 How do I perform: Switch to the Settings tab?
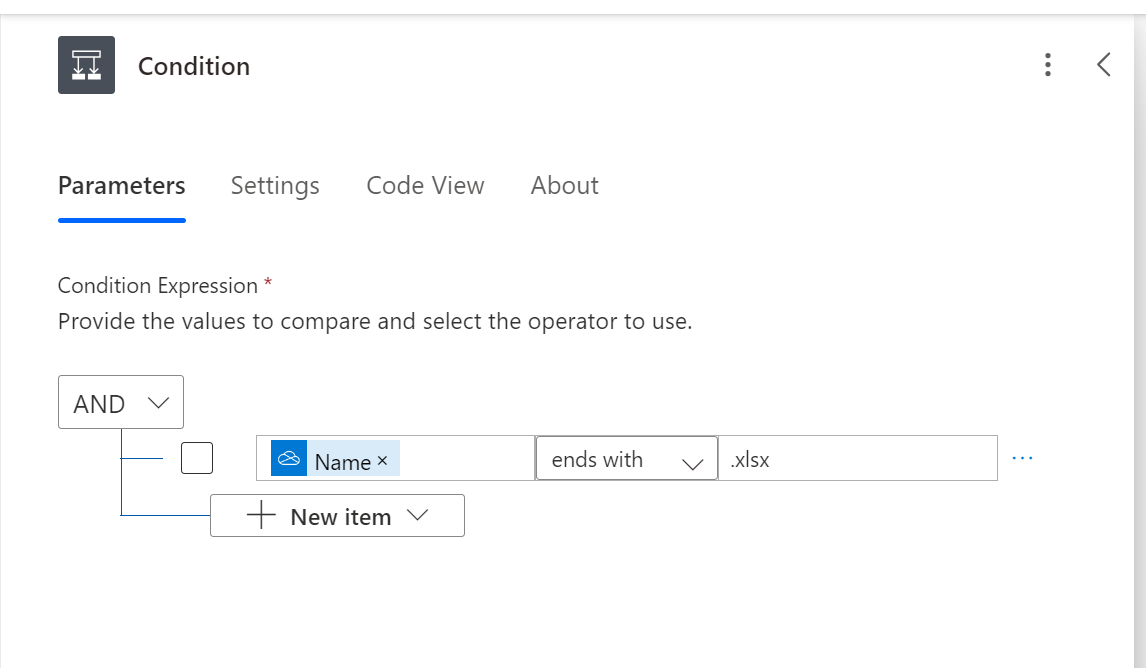point(275,185)
